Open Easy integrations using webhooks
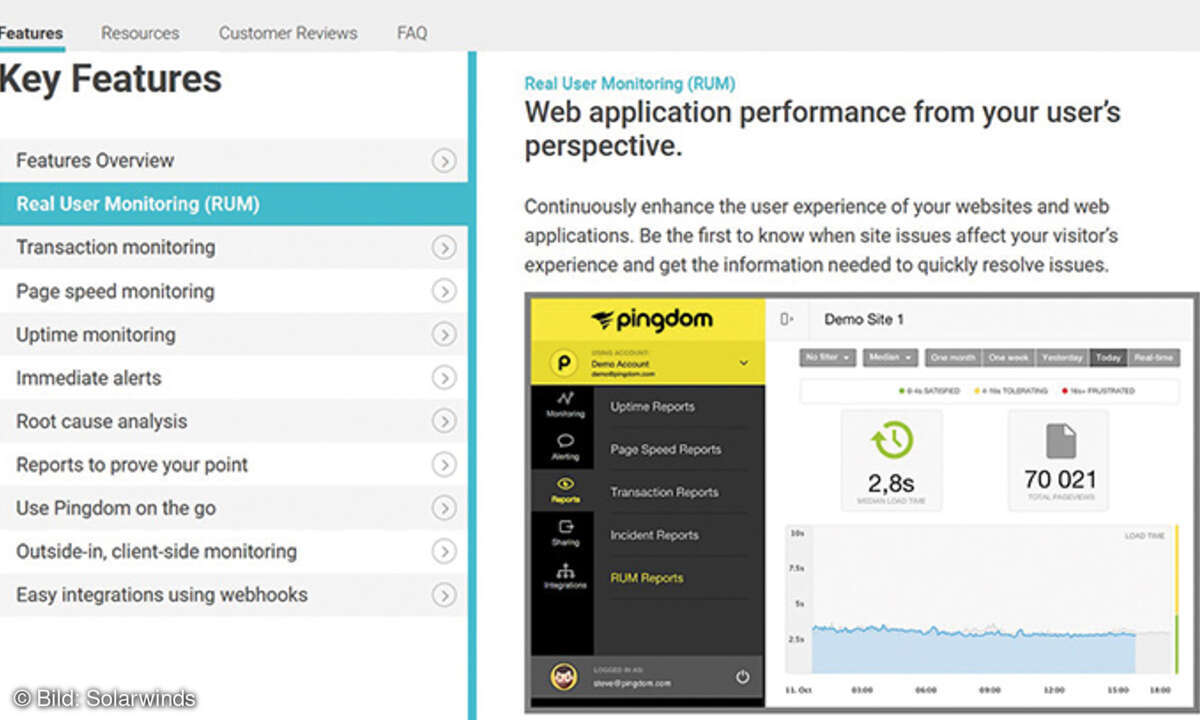1200x720 pixels. pos(233,595)
